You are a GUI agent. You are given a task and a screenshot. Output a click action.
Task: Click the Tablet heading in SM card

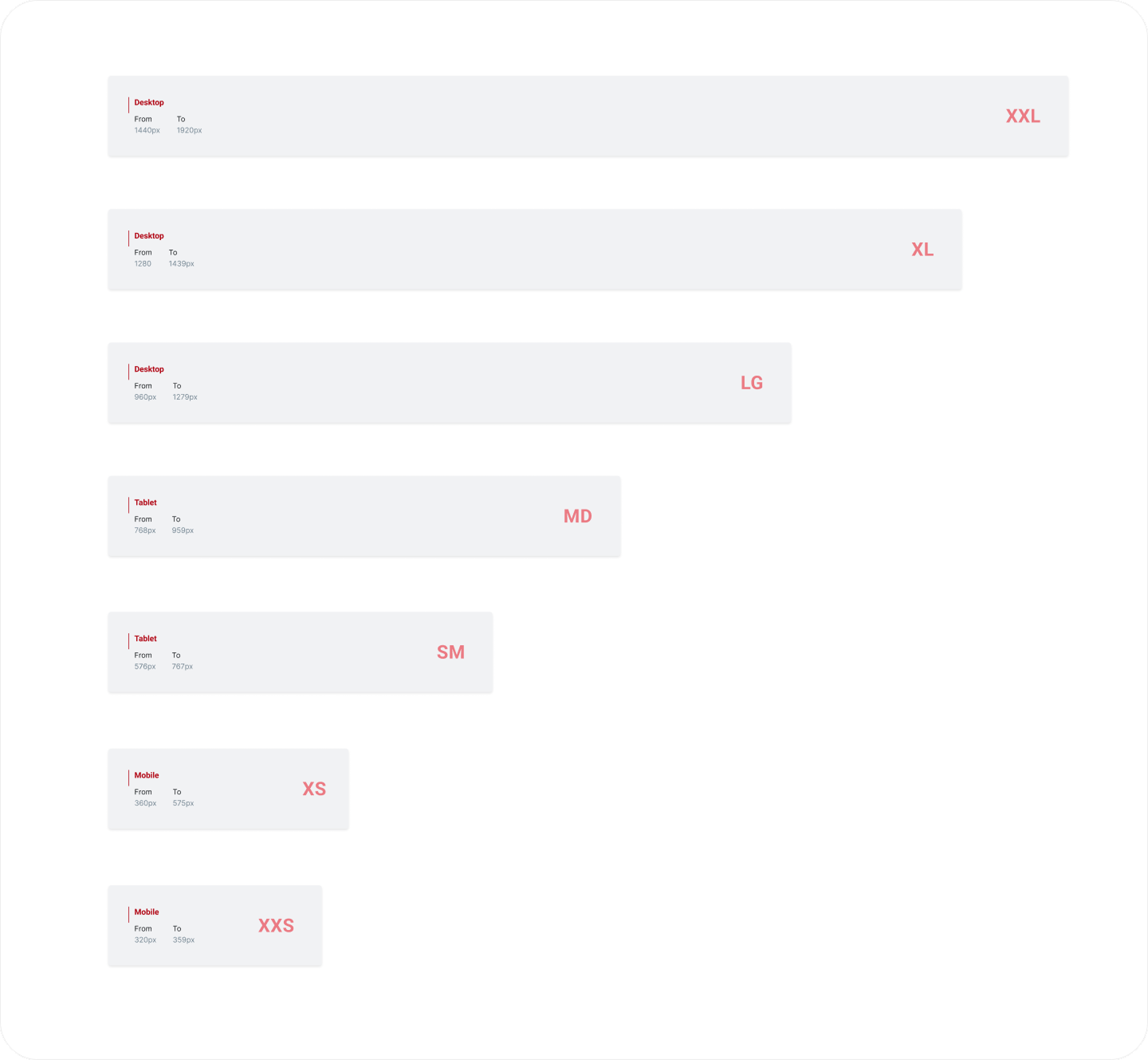145,639
